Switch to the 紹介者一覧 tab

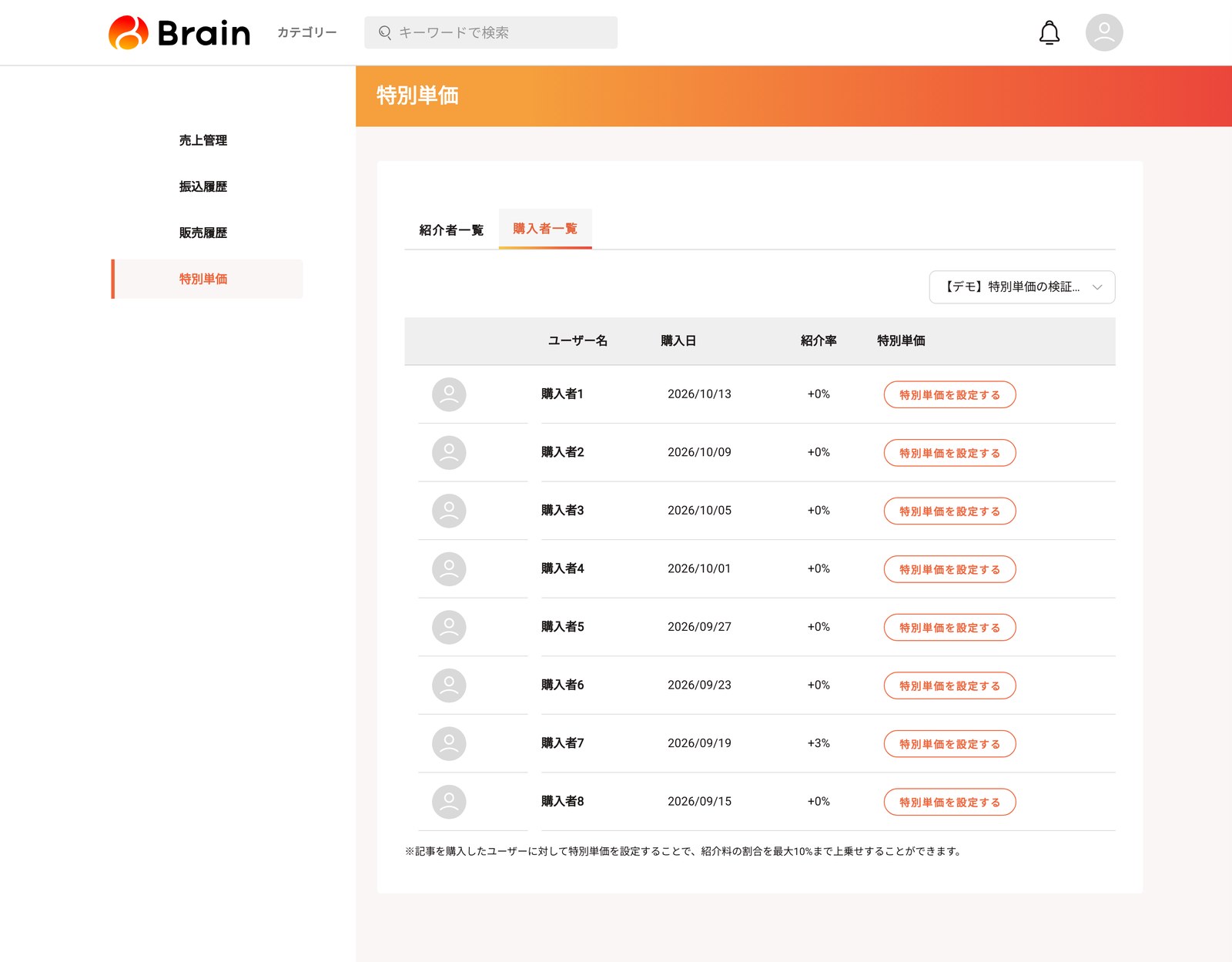(451, 230)
